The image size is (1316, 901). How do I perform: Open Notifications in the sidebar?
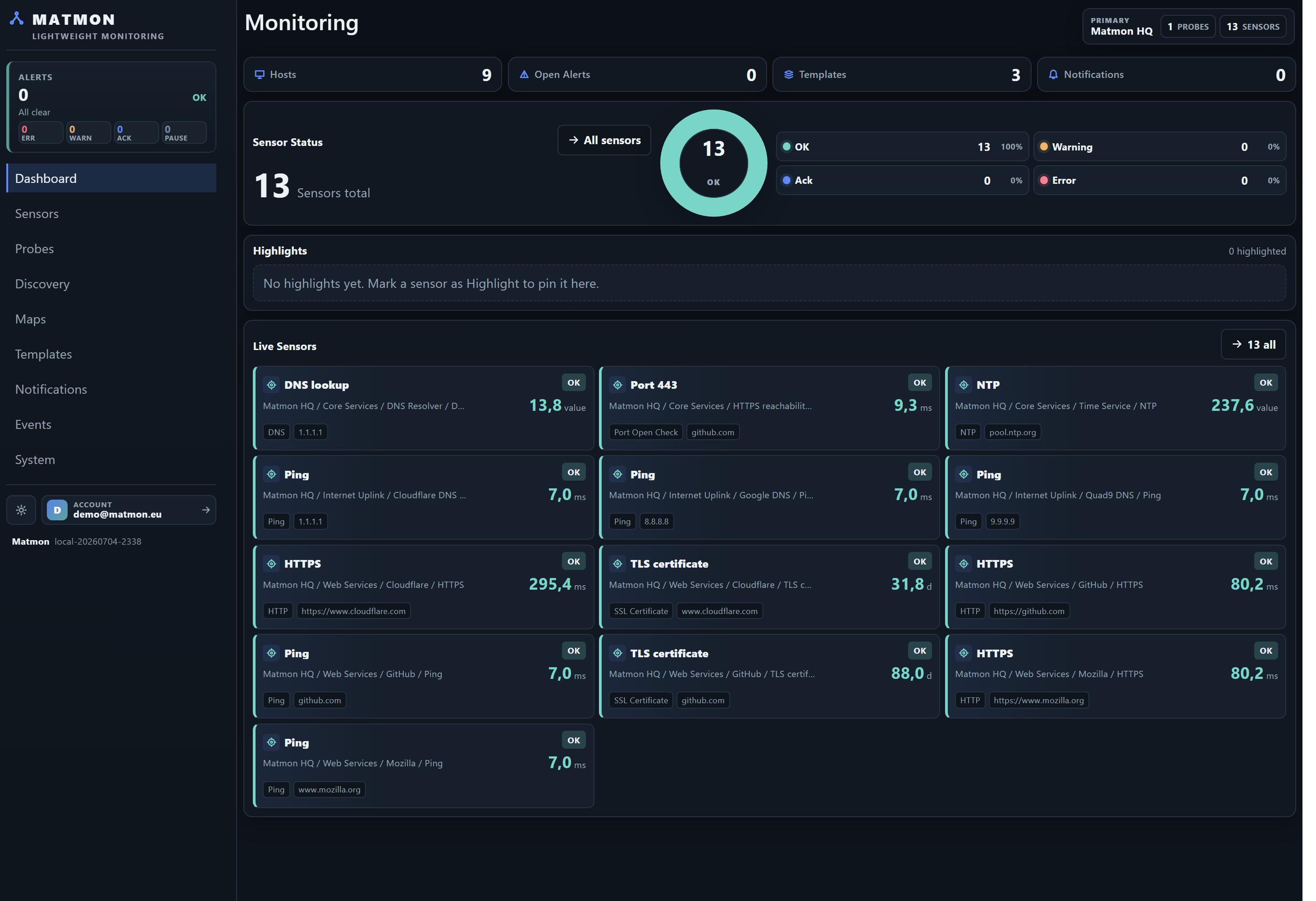[112, 389]
